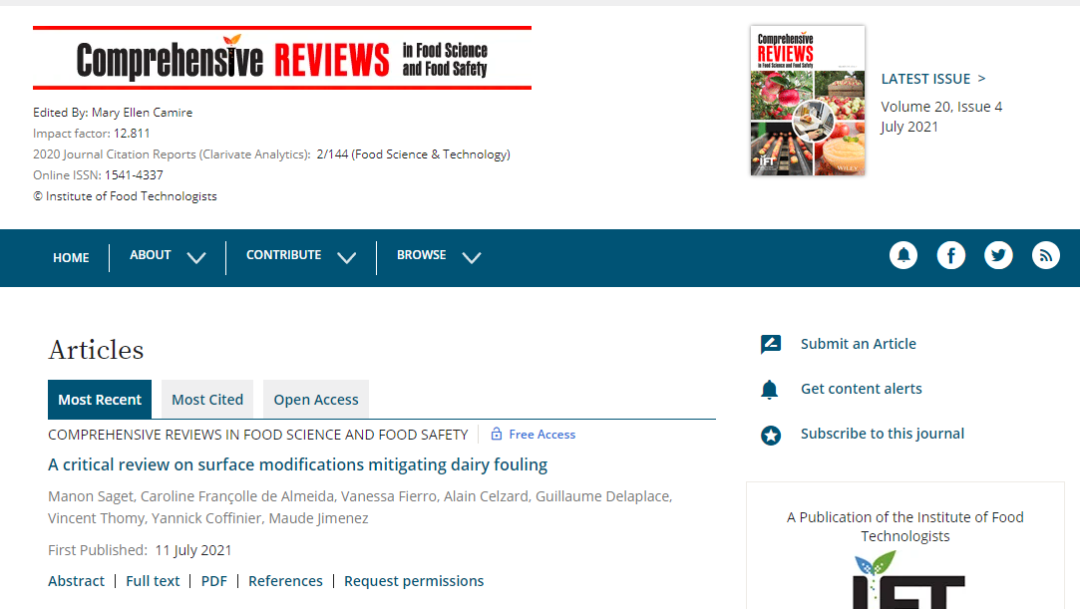1080x609 pixels.
Task: Open the About menu item
Action: pos(150,255)
